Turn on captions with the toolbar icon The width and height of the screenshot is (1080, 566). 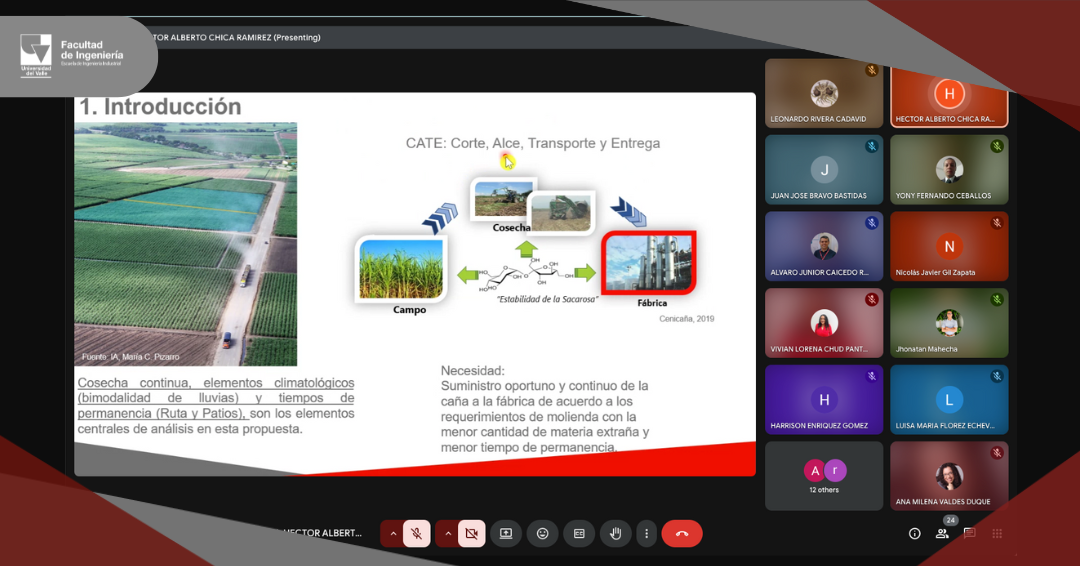(578, 534)
